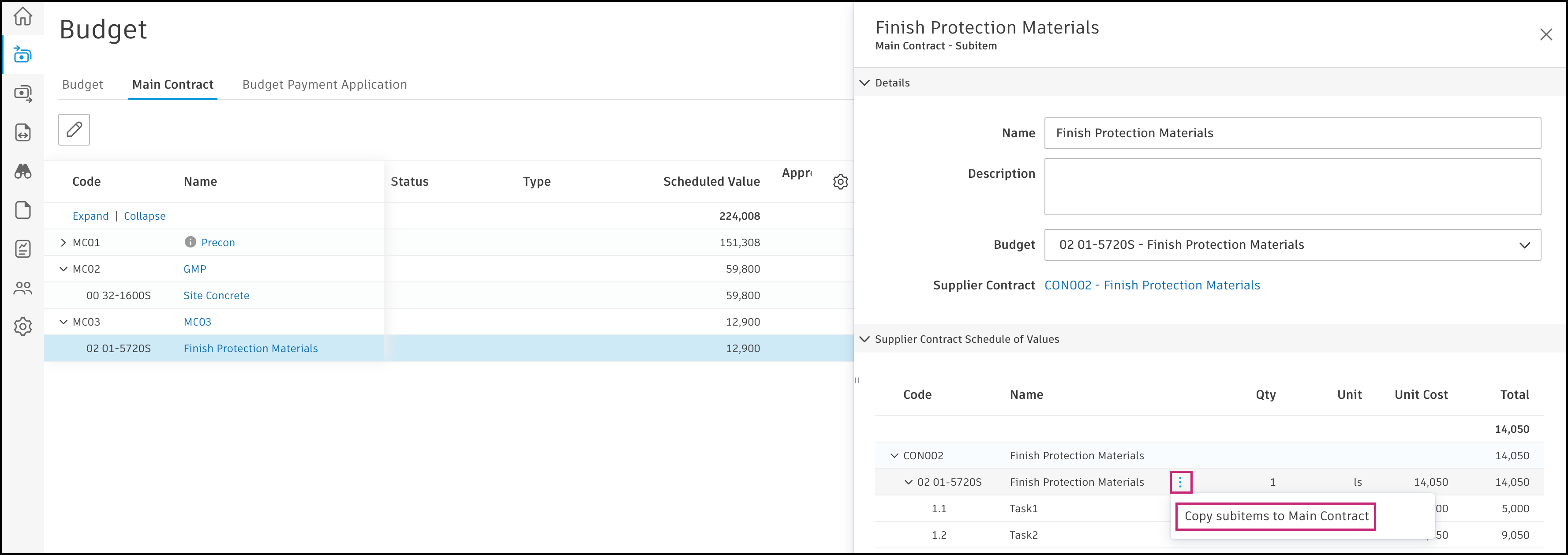
Task: Open the Budget dropdown field
Action: [1291, 245]
